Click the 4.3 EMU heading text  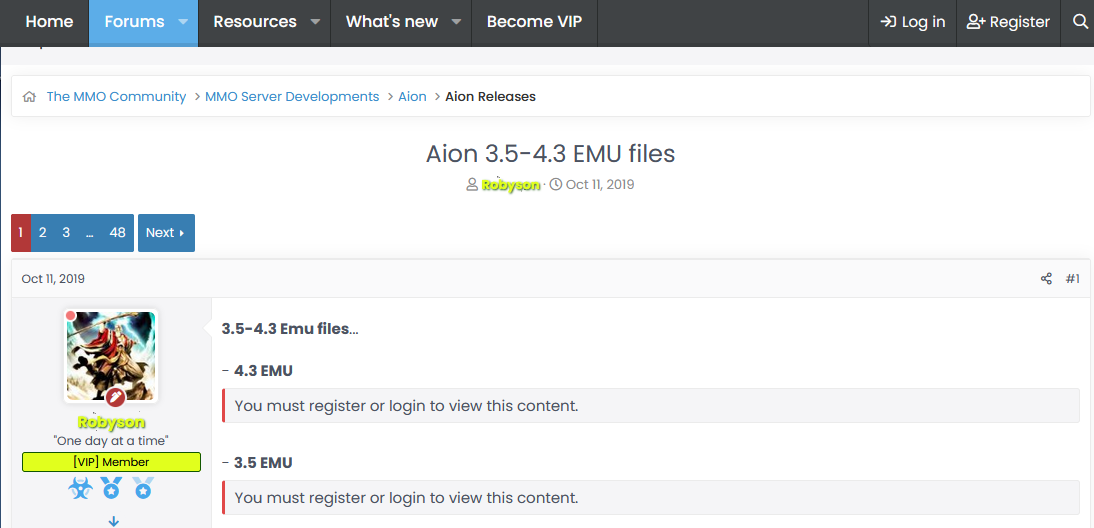coord(263,370)
